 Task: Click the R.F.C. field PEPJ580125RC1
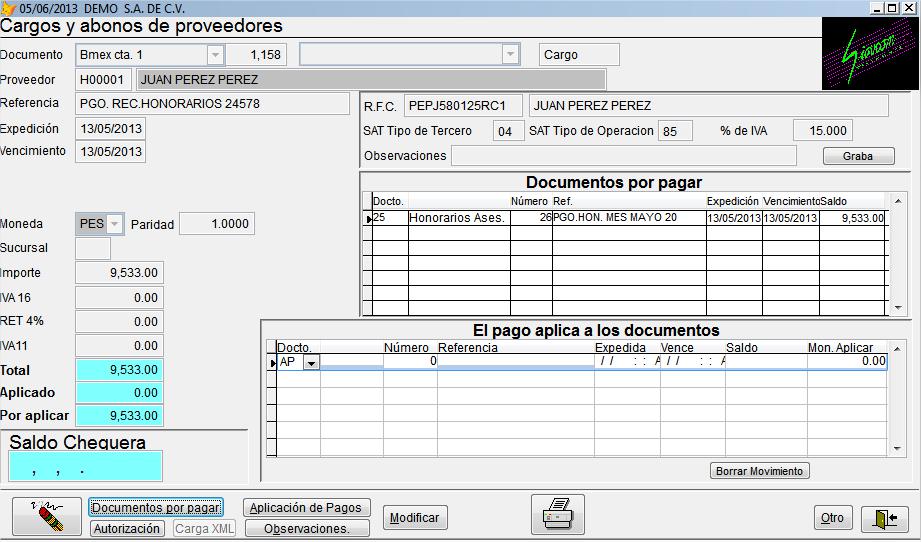[x=463, y=106]
